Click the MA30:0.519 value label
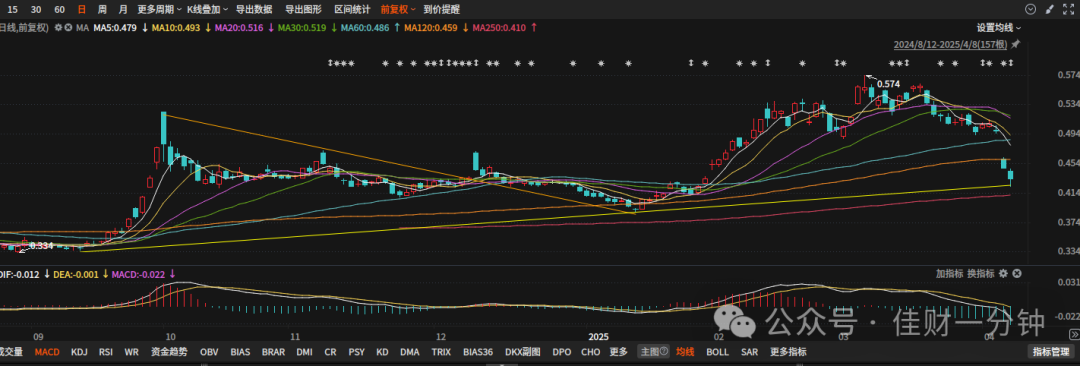Viewport: 1080px width, 366px height. pos(303,28)
